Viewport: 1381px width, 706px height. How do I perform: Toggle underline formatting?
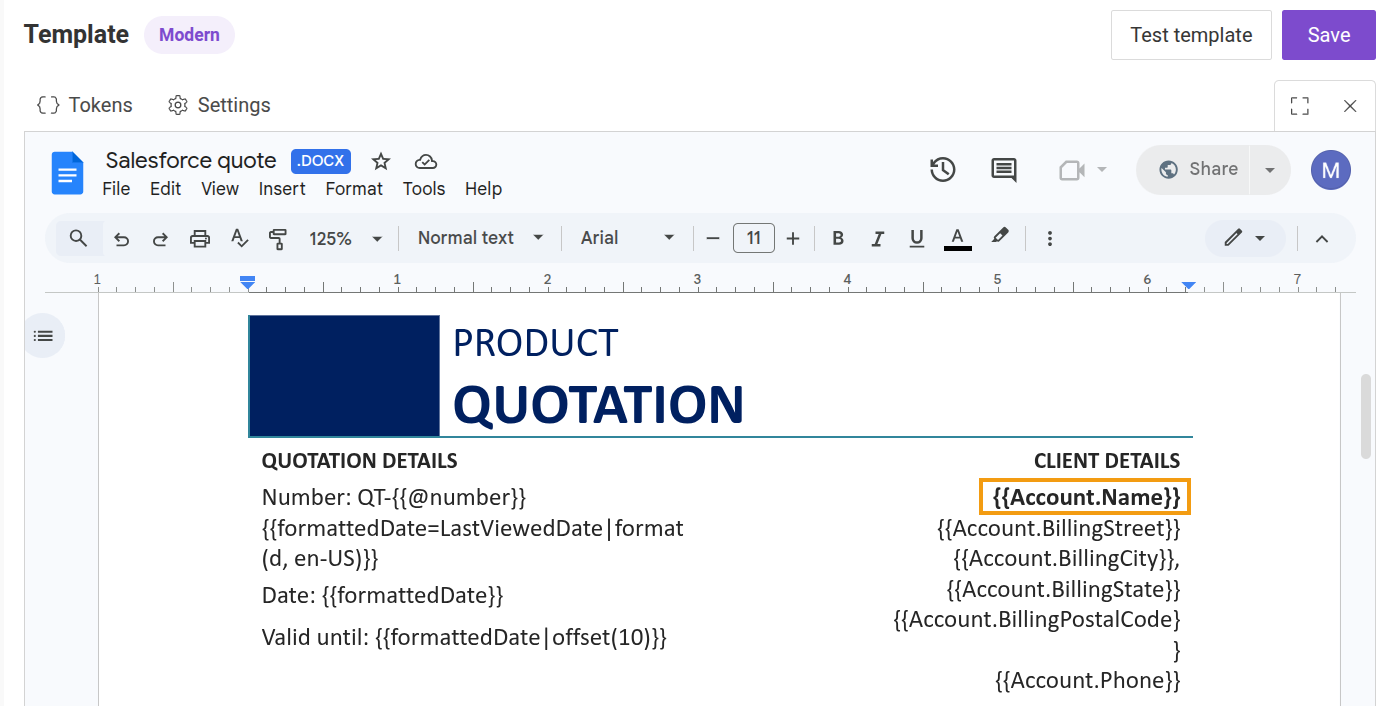tap(916, 239)
